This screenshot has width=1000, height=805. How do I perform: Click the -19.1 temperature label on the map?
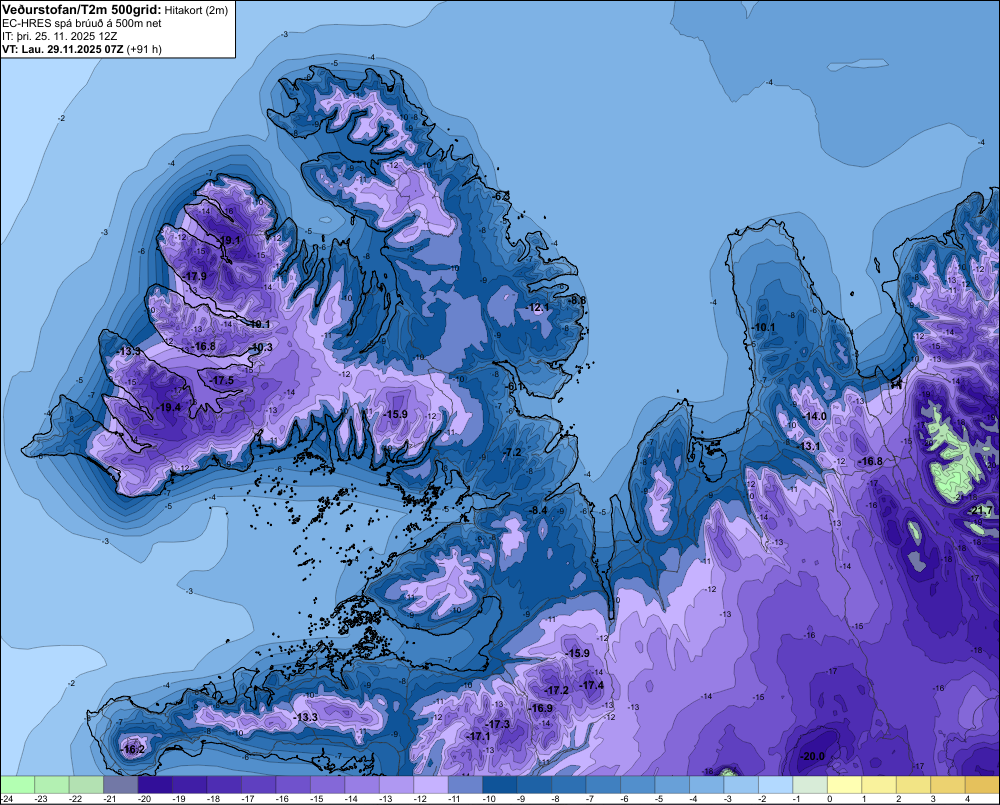pyautogui.click(x=228, y=240)
